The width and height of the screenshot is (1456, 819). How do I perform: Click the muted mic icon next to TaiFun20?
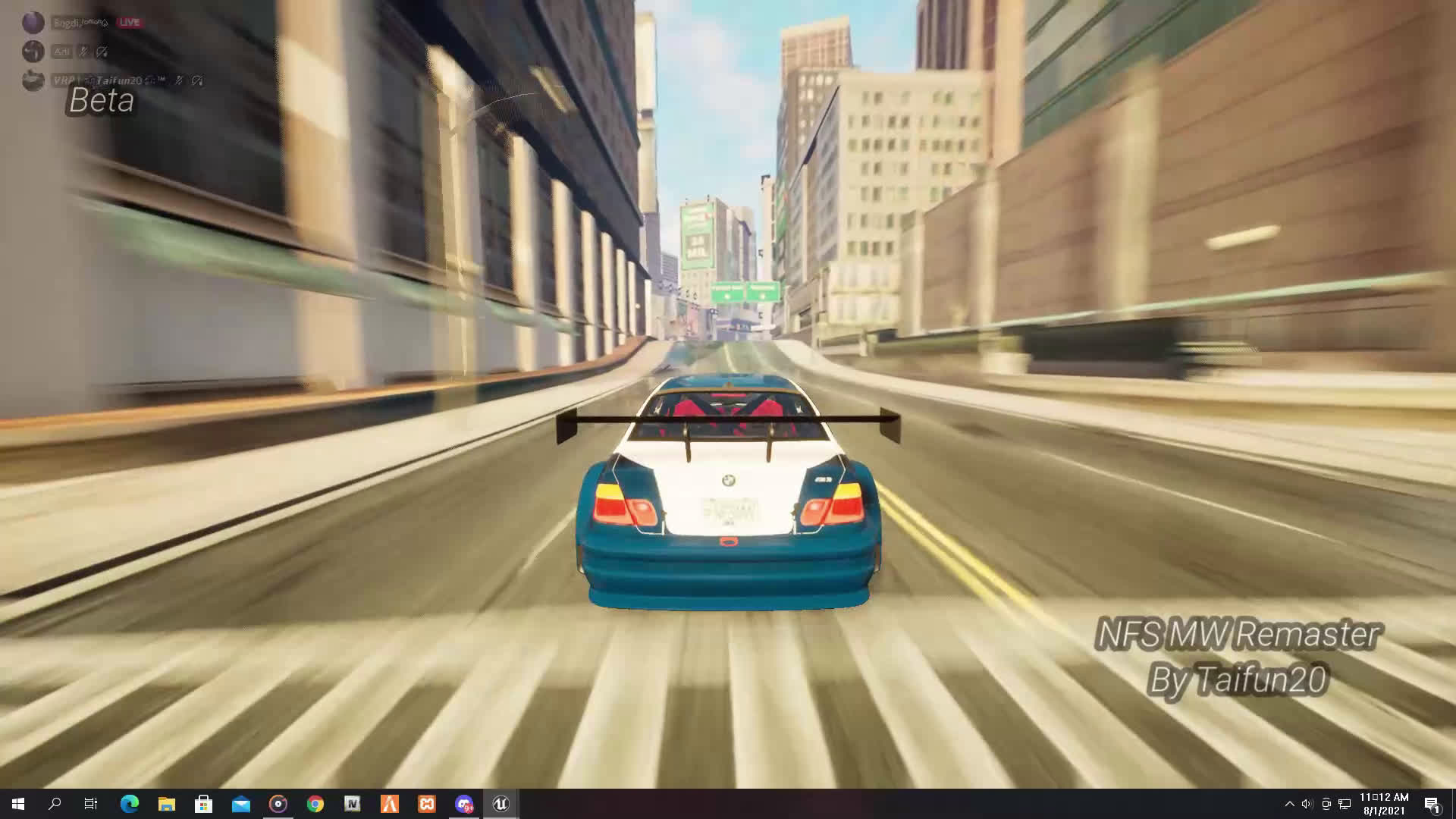click(180, 80)
